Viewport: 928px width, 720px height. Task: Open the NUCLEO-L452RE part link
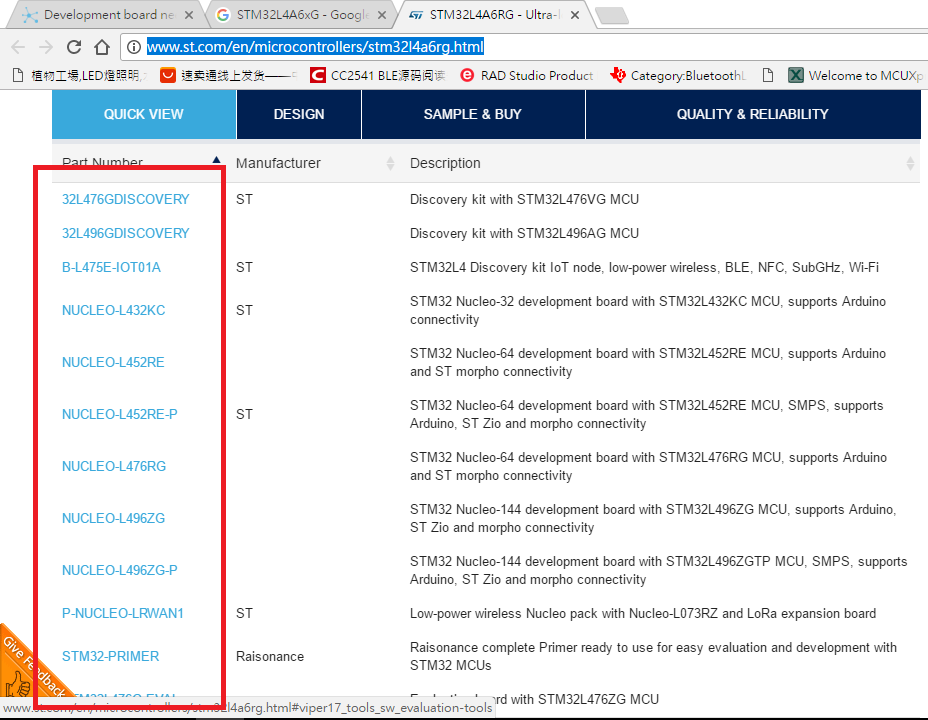pyautogui.click(x=113, y=363)
